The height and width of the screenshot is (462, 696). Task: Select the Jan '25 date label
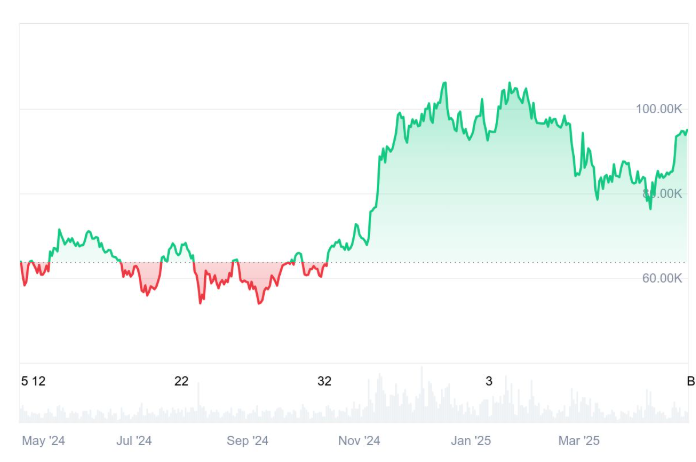[x=471, y=440]
